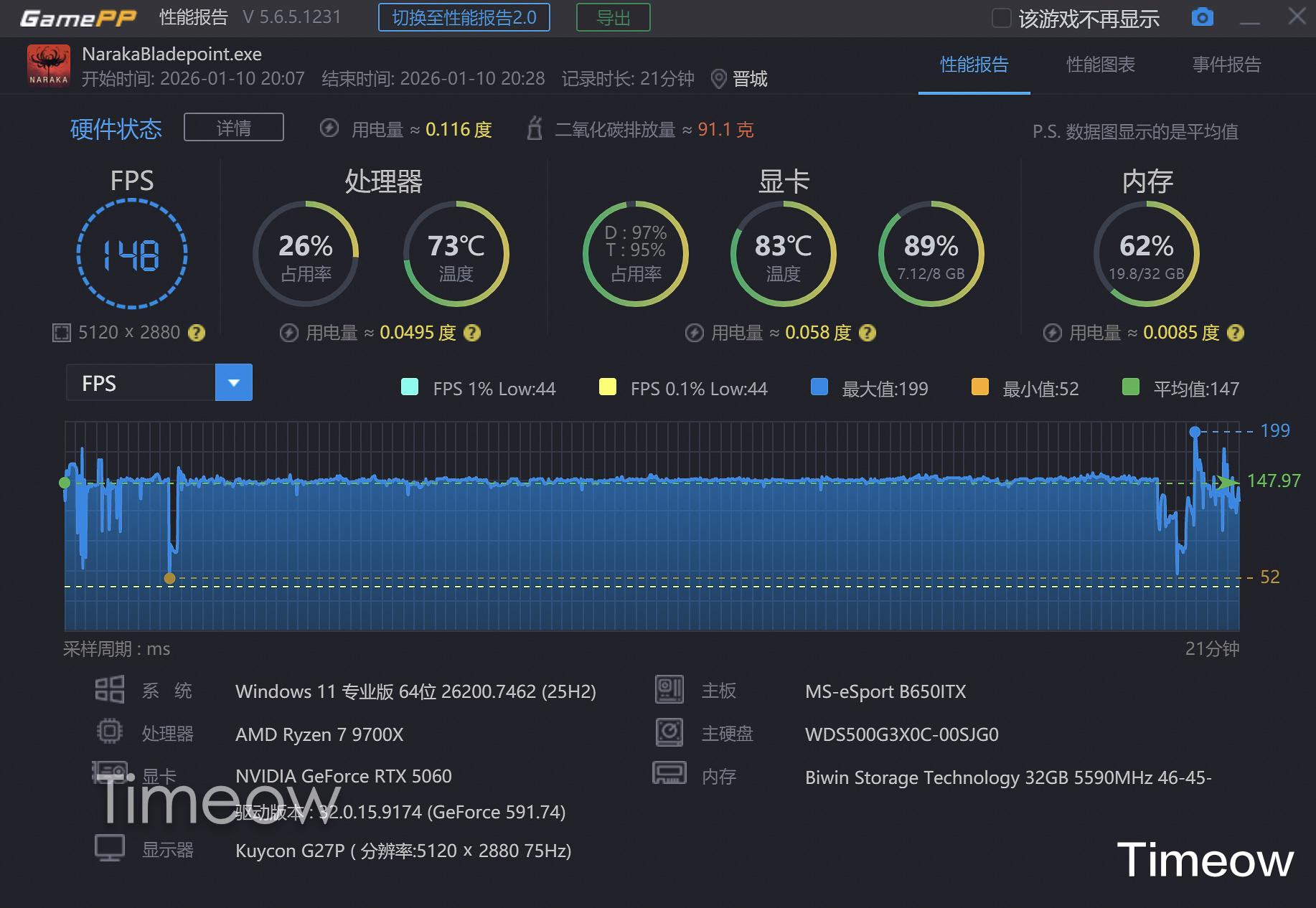Click the motherboard icon beside 主板
The image size is (1316, 908).
(x=669, y=689)
